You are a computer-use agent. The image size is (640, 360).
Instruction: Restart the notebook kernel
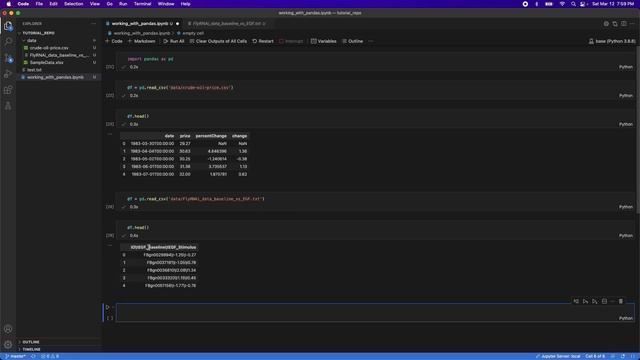click(x=263, y=41)
